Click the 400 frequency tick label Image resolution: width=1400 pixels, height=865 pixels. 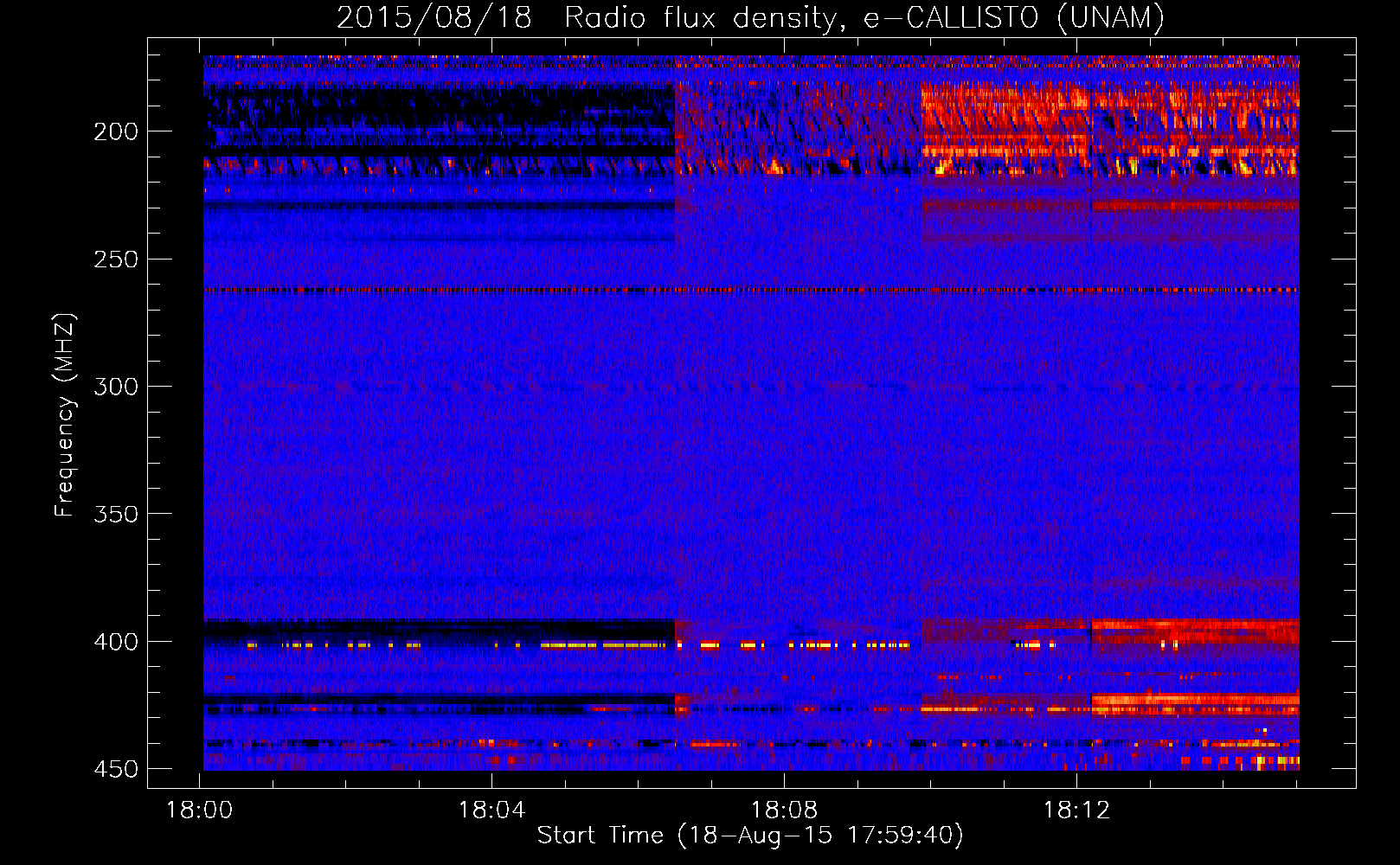(116, 642)
